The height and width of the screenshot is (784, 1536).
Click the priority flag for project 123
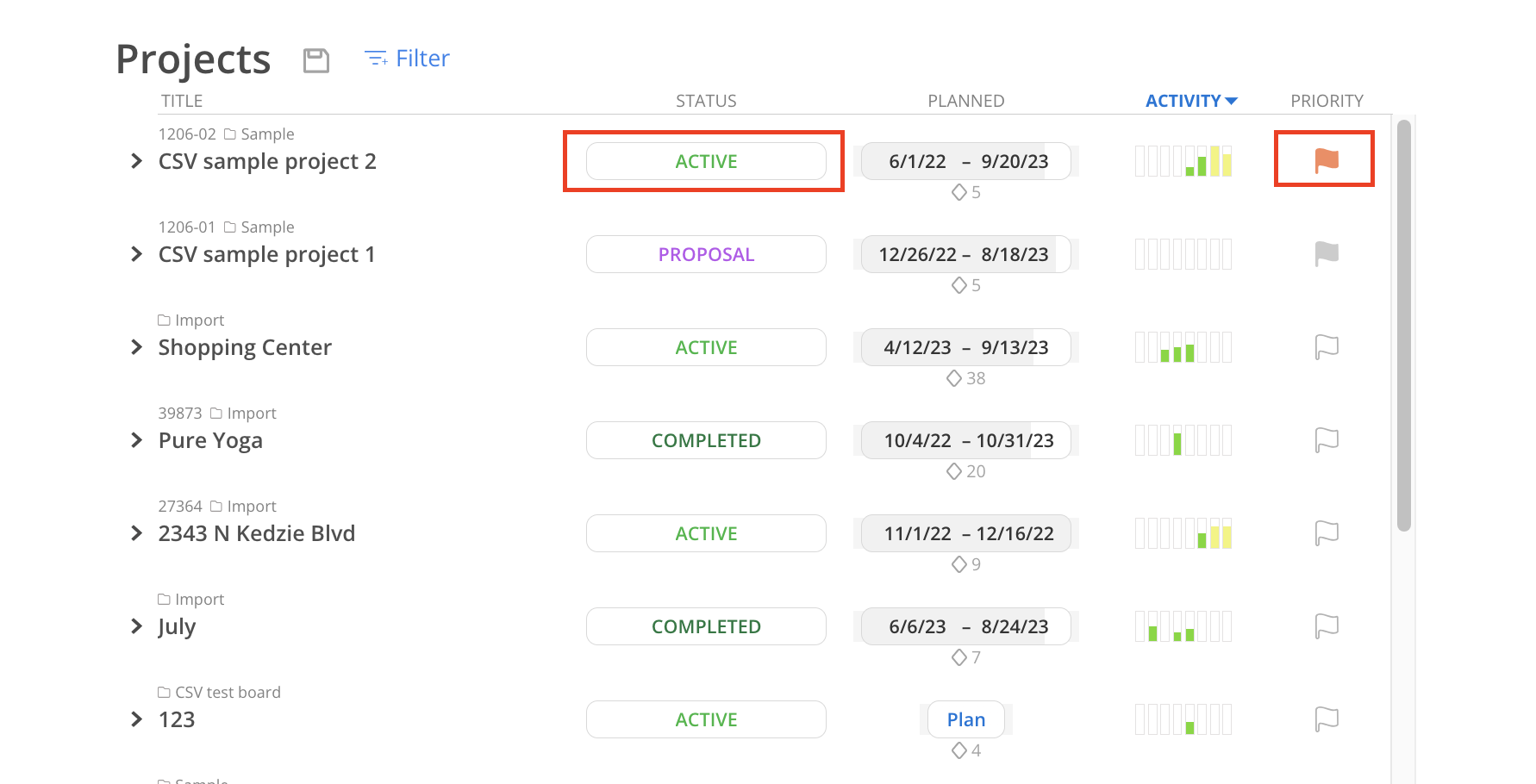pos(1327,719)
